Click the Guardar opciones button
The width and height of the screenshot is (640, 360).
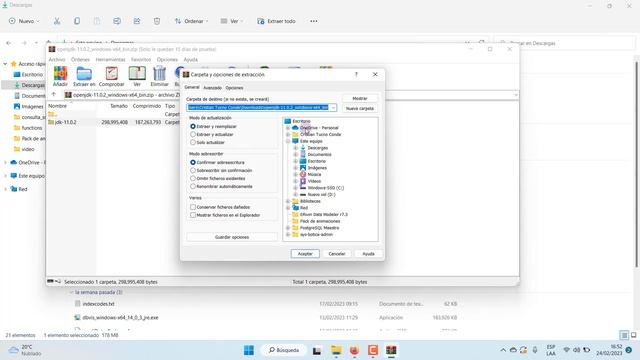click(x=232, y=237)
